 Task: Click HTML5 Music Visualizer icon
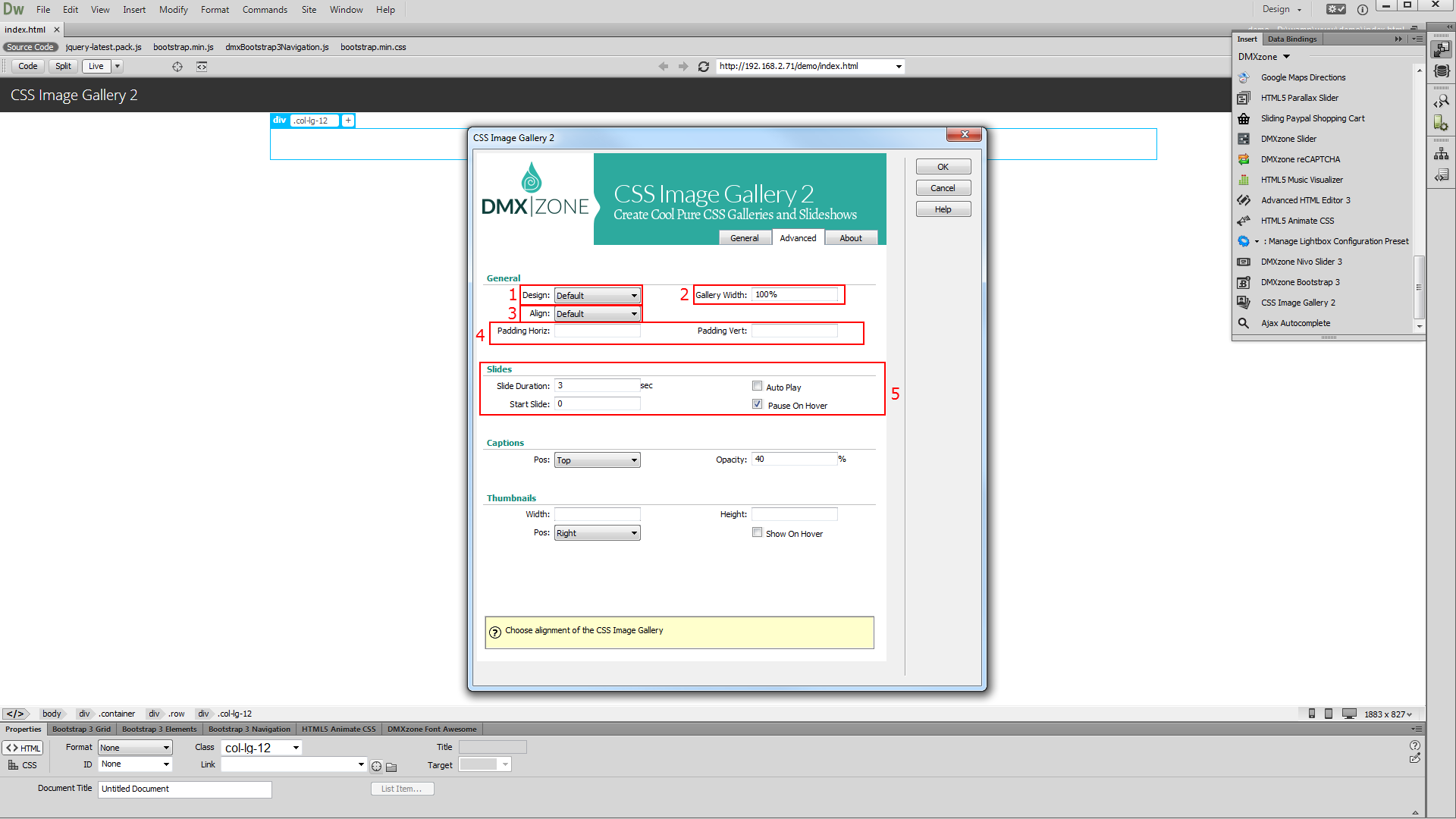tap(1244, 180)
